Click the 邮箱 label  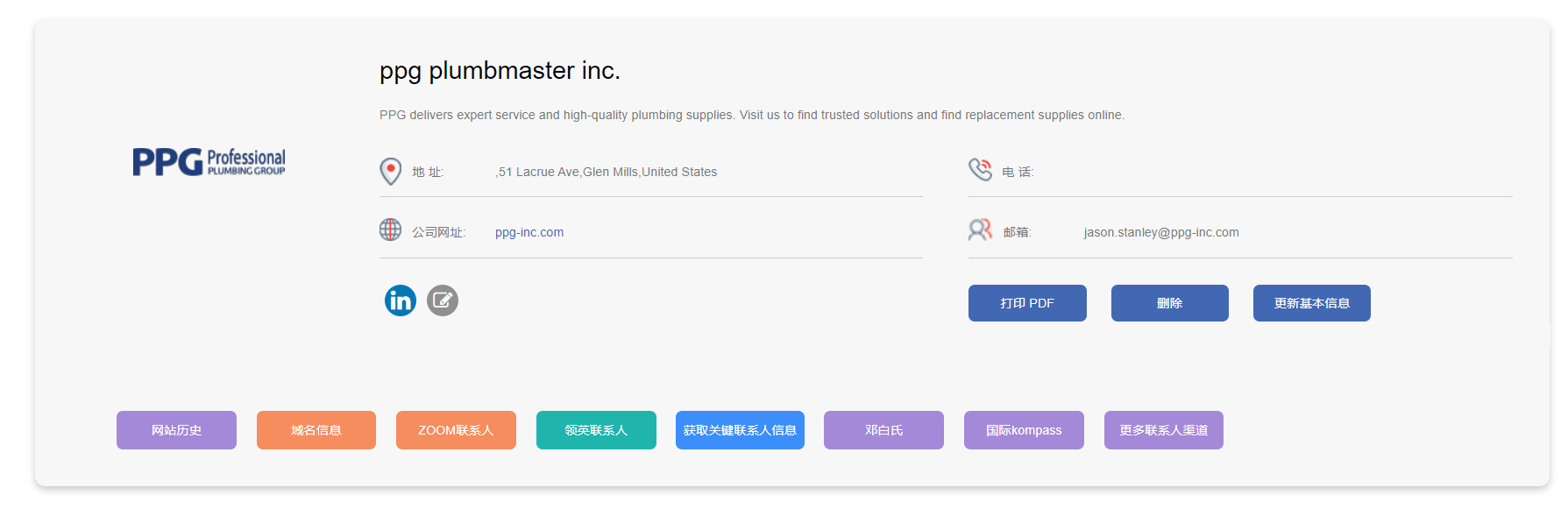(1017, 232)
